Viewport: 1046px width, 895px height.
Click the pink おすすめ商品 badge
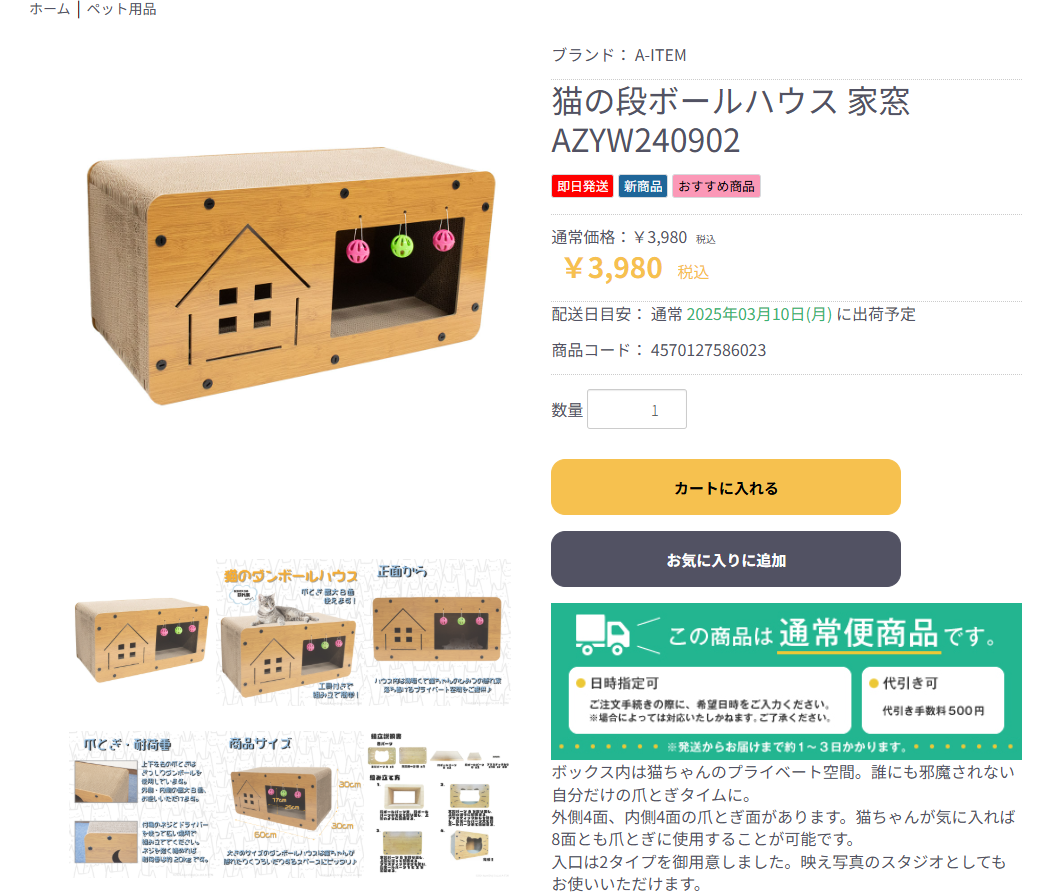[716, 186]
